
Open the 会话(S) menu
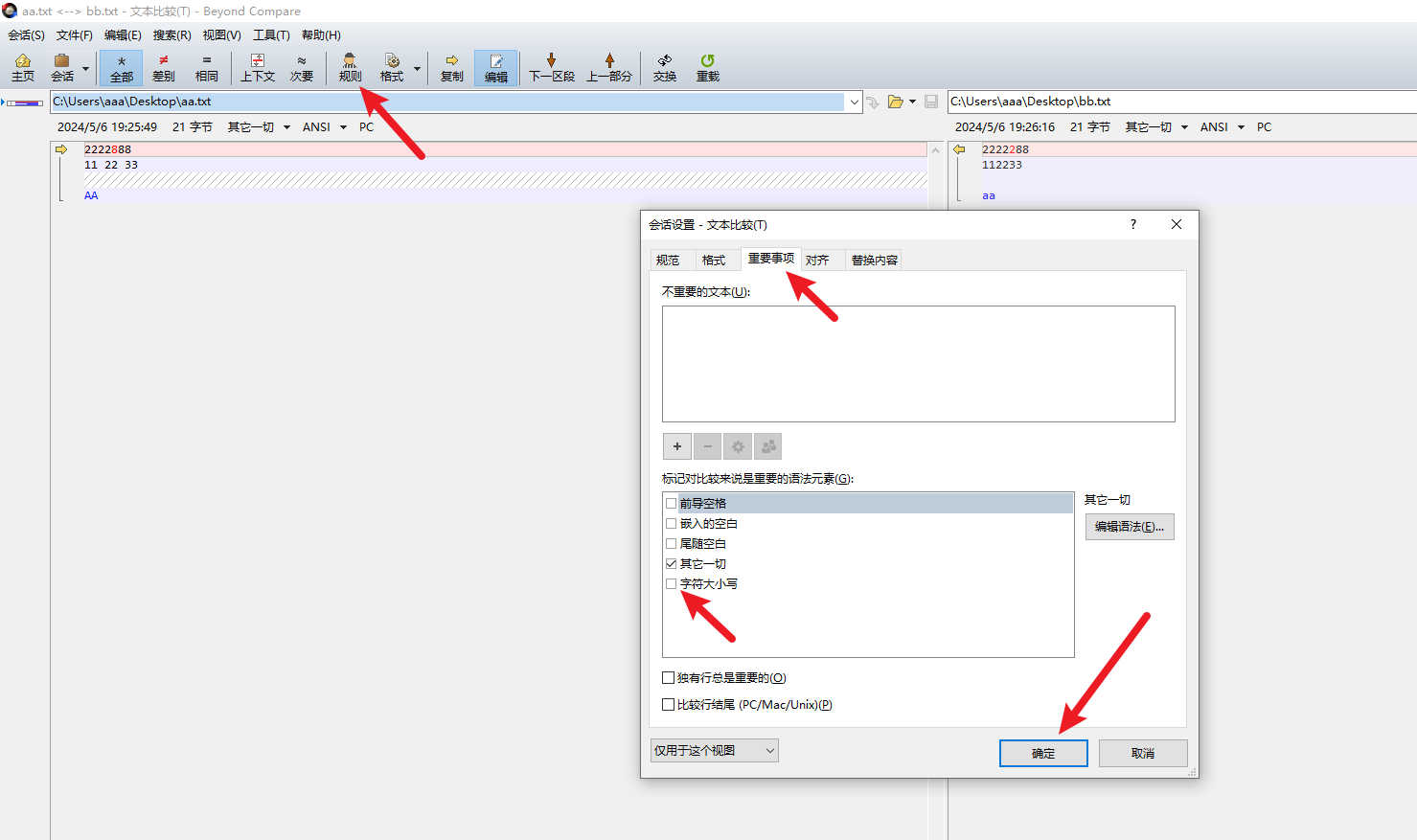pos(27,35)
